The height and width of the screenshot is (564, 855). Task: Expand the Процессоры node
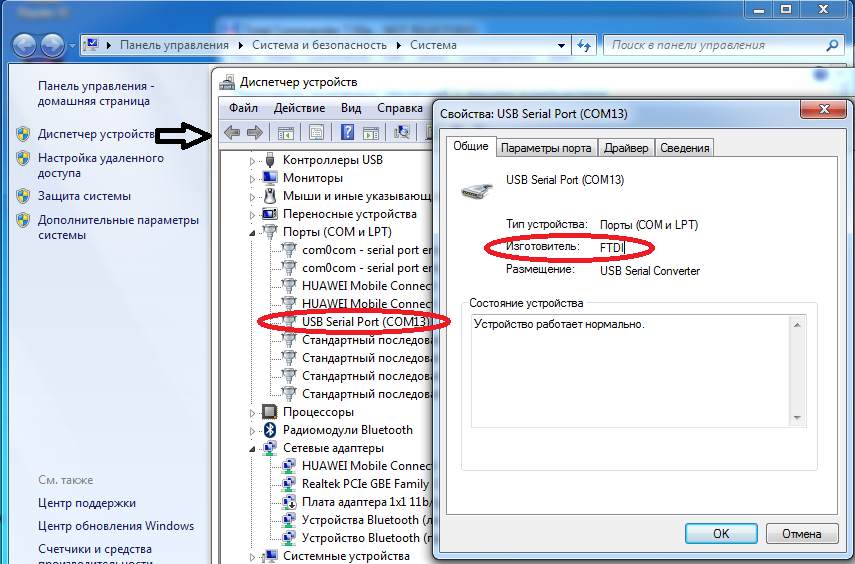coord(252,413)
